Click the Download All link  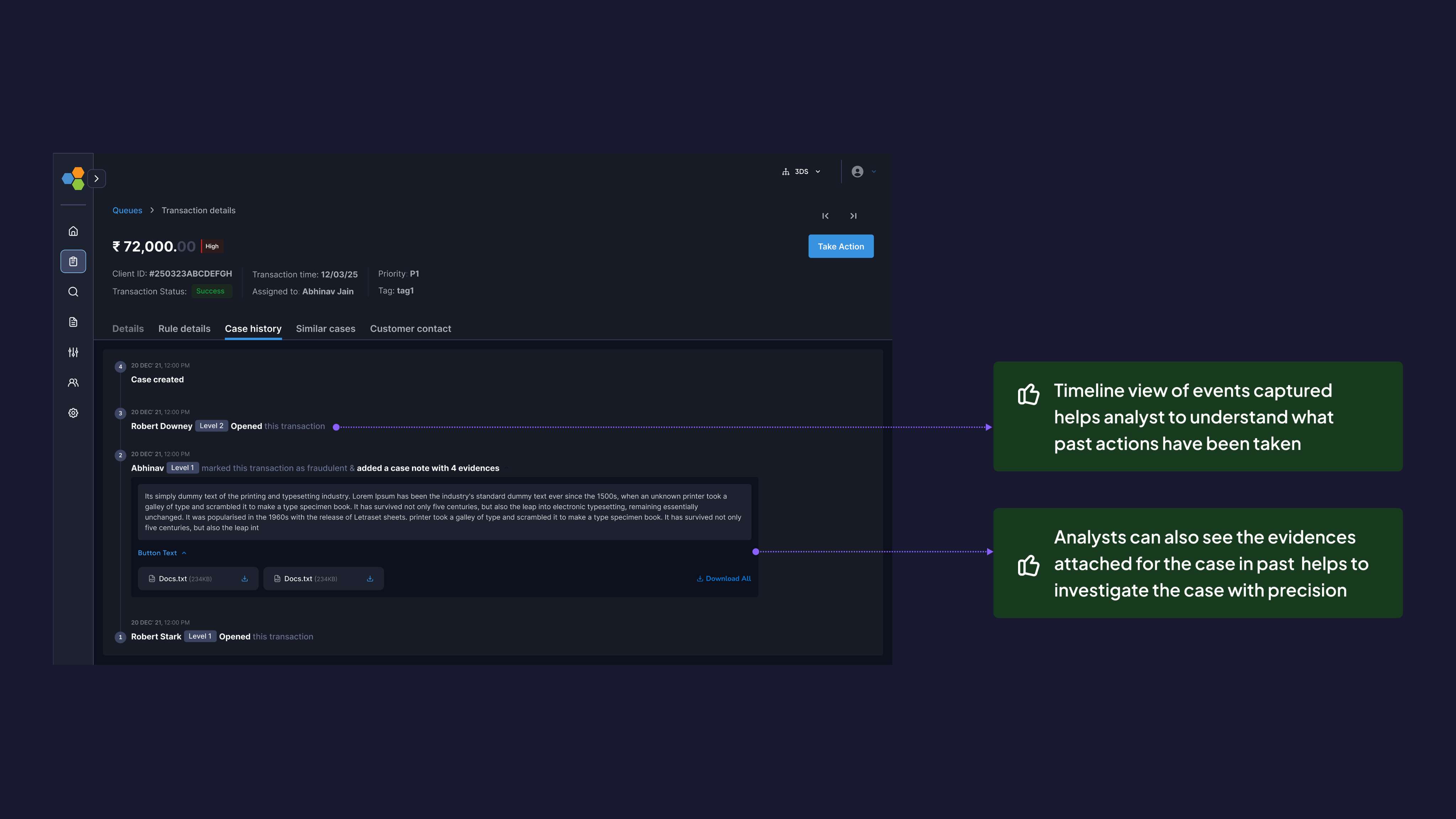point(723,579)
